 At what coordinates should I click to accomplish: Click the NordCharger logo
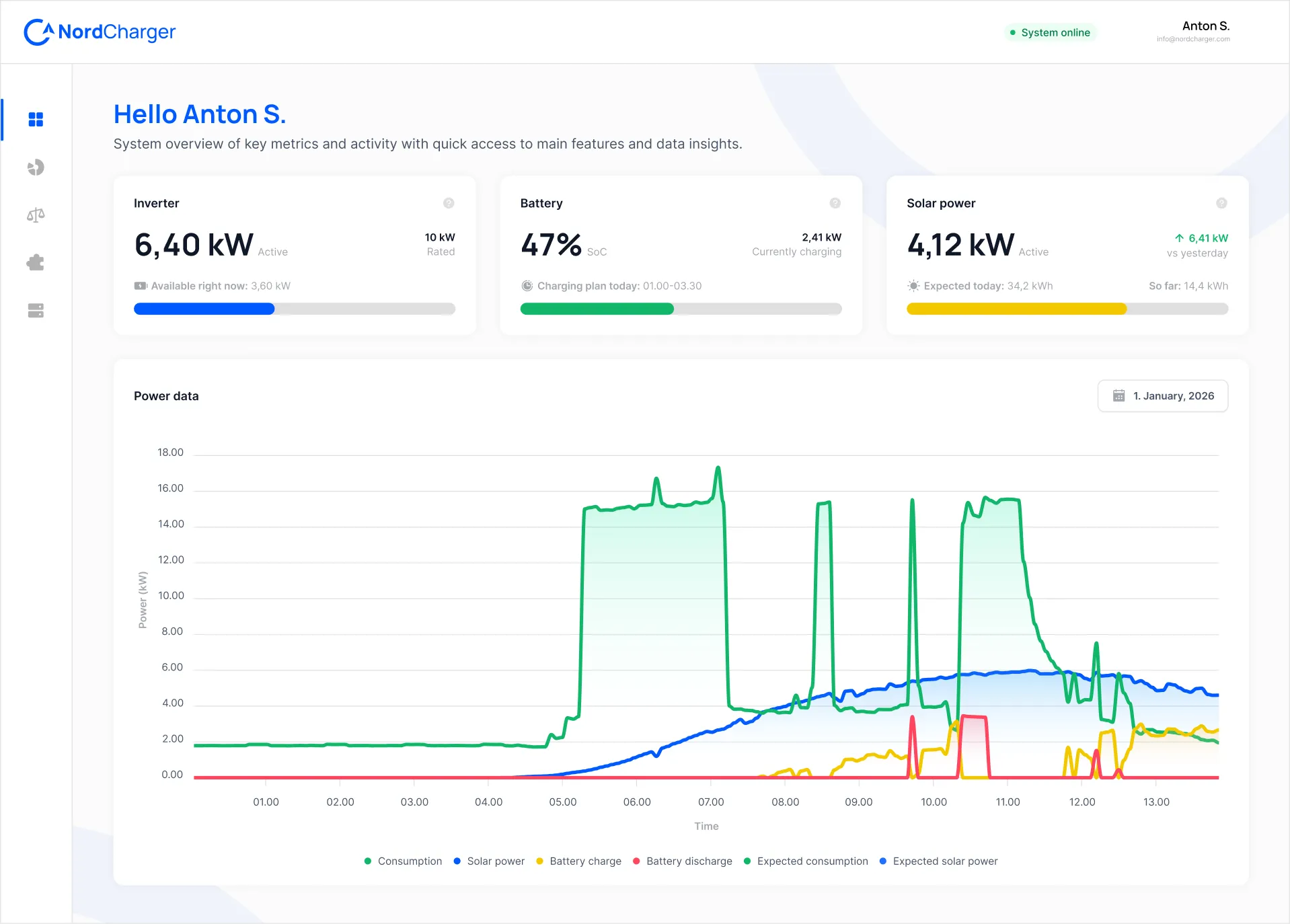pos(100,32)
